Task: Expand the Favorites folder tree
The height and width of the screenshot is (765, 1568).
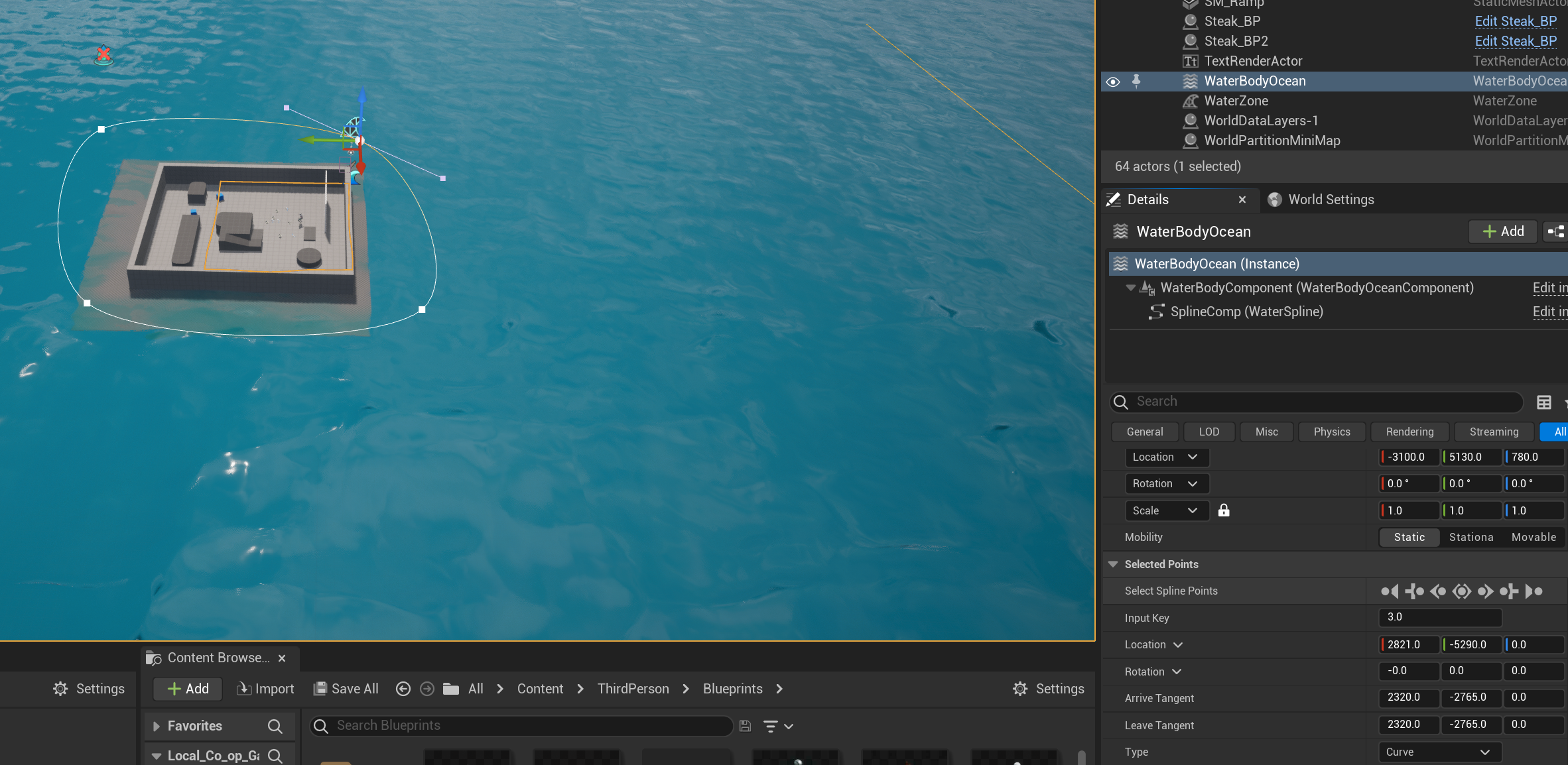Action: click(x=157, y=726)
